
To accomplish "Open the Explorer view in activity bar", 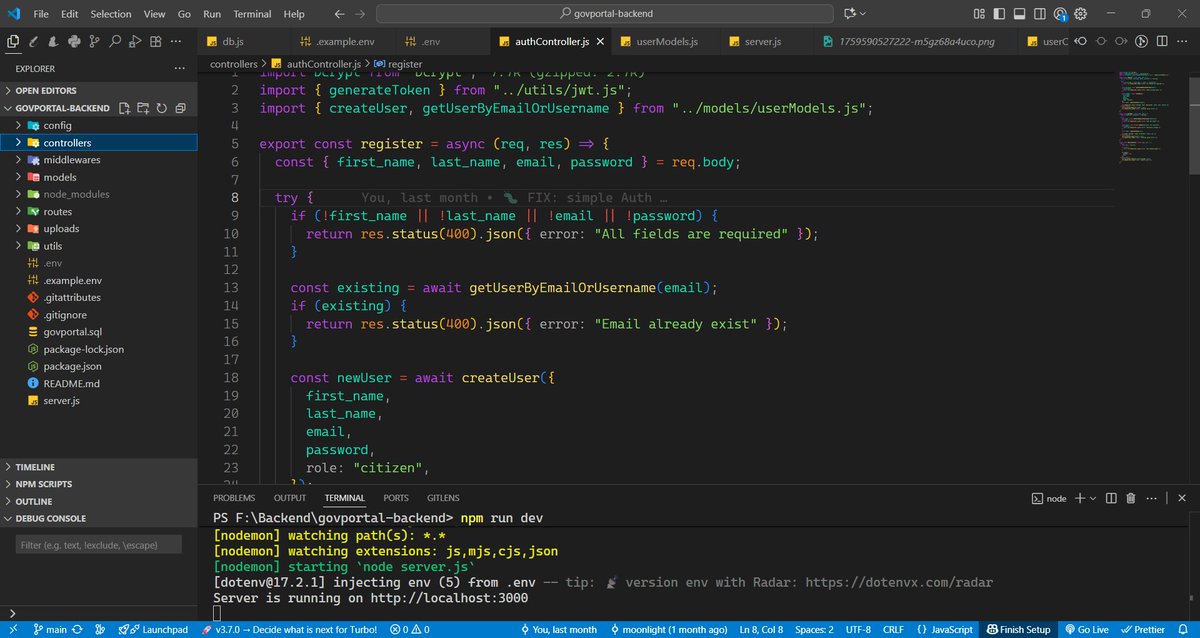I will [x=13, y=41].
